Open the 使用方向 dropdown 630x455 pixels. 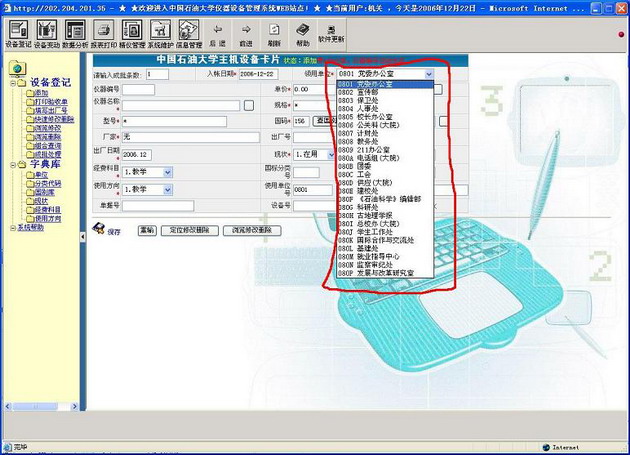(167, 189)
